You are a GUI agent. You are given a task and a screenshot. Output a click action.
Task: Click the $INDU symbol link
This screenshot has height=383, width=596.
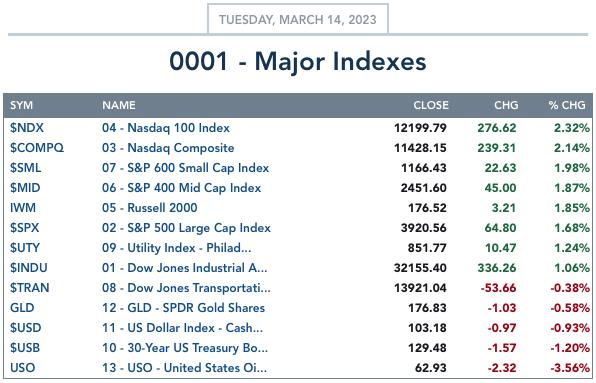tap(29, 268)
